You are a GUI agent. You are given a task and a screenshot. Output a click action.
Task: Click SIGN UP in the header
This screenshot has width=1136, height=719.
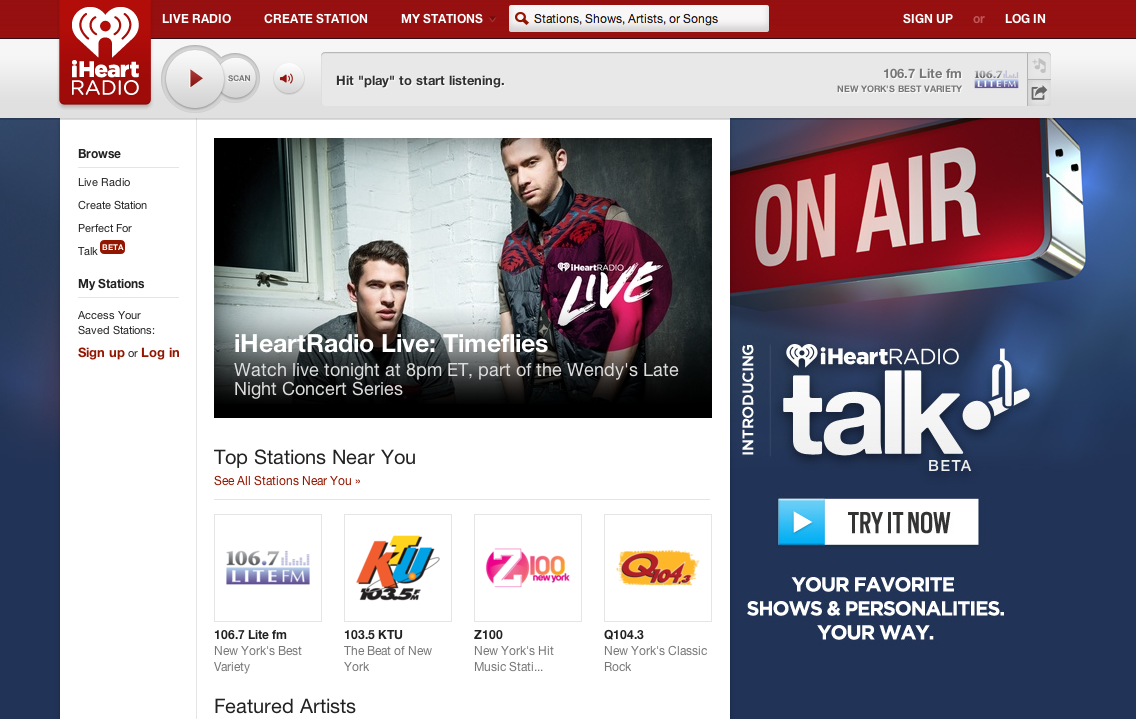coord(927,19)
